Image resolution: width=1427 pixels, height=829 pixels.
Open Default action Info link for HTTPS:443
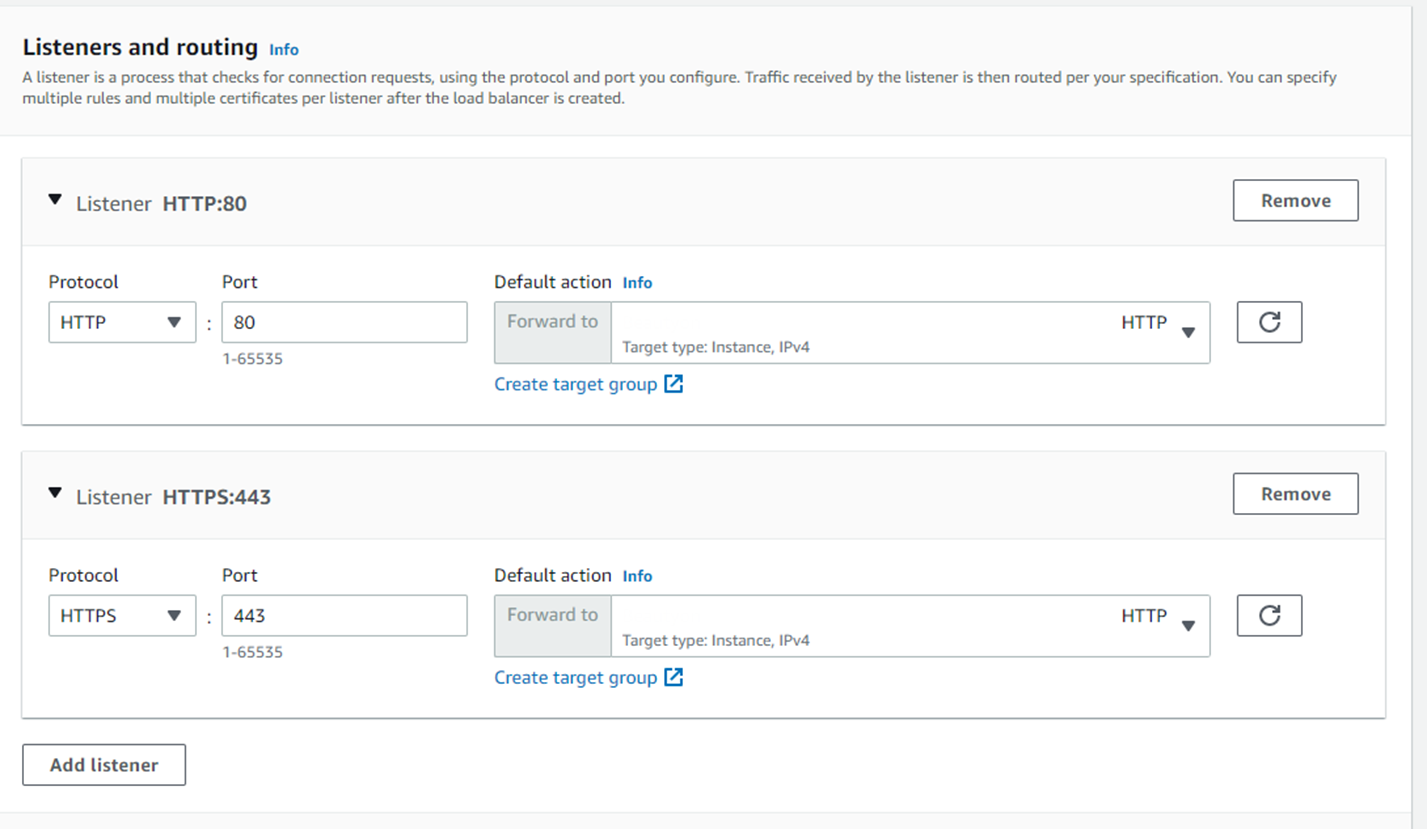coord(637,576)
